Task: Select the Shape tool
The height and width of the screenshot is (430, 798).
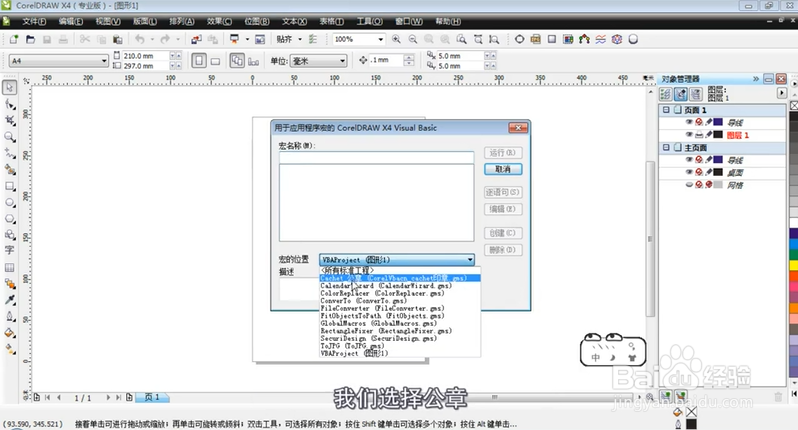Action: click(10, 104)
